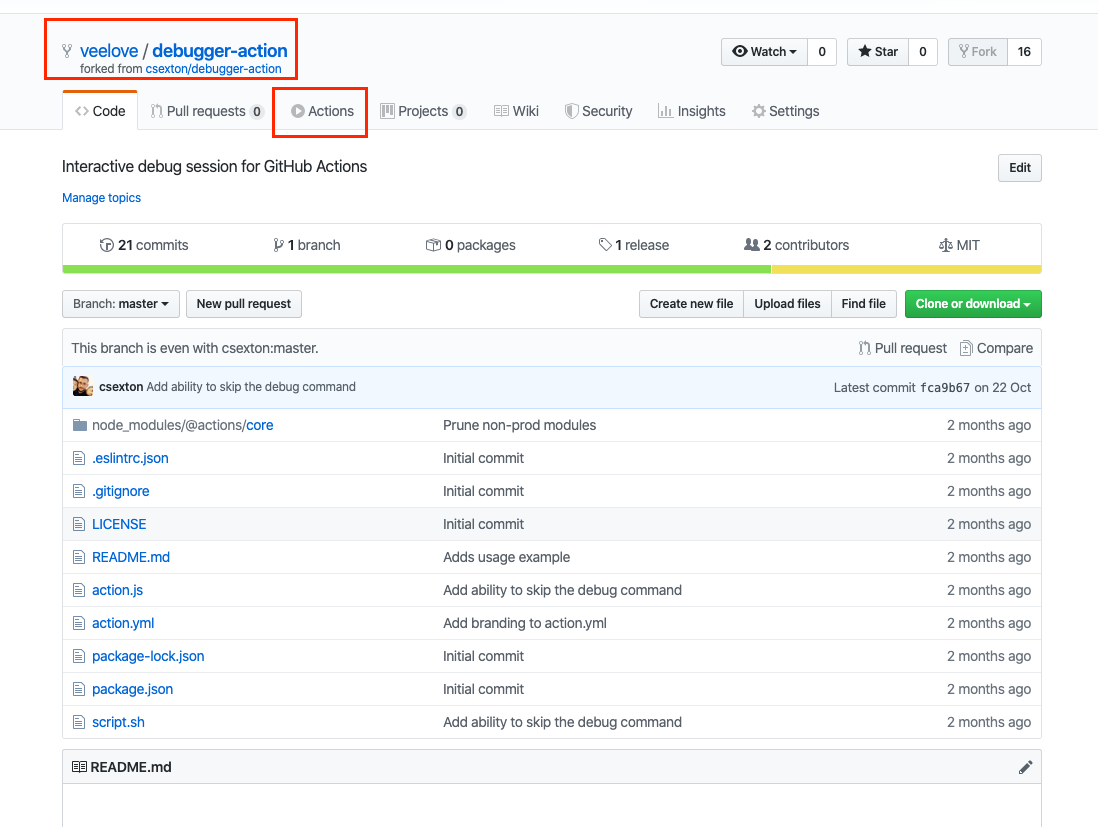Click the file icon beside README.md row
Screen dimensions: 1098x827
pyautogui.click(x=79, y=557)
